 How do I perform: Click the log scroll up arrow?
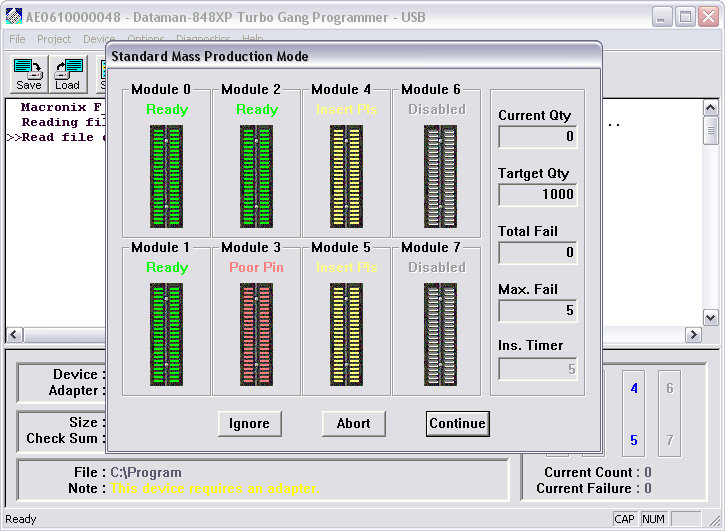[x=710, y=108]
